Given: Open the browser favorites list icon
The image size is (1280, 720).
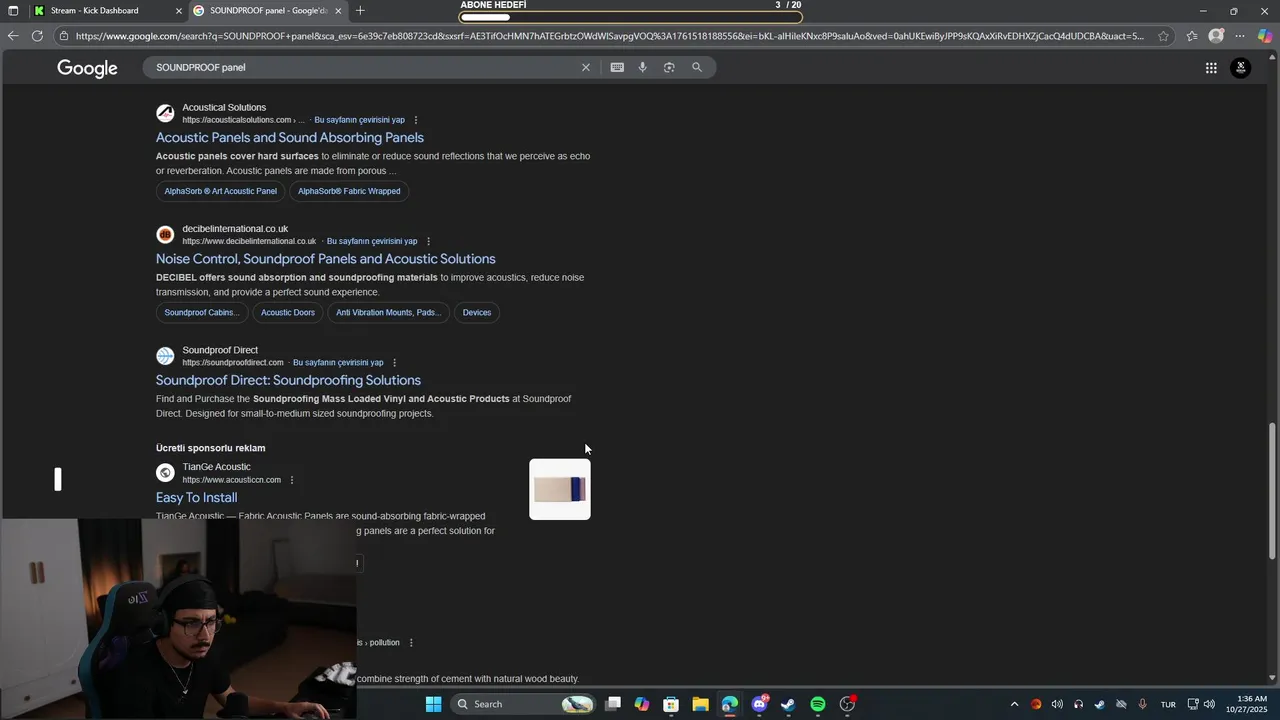Looking at the screenshot, I should coord(1192,36).
